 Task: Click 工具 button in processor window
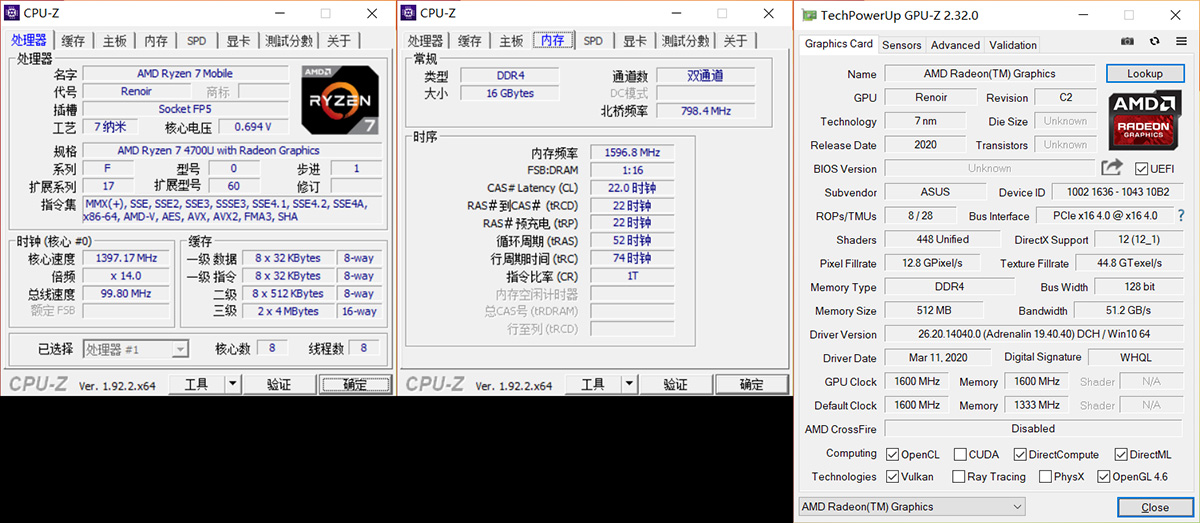197,384
